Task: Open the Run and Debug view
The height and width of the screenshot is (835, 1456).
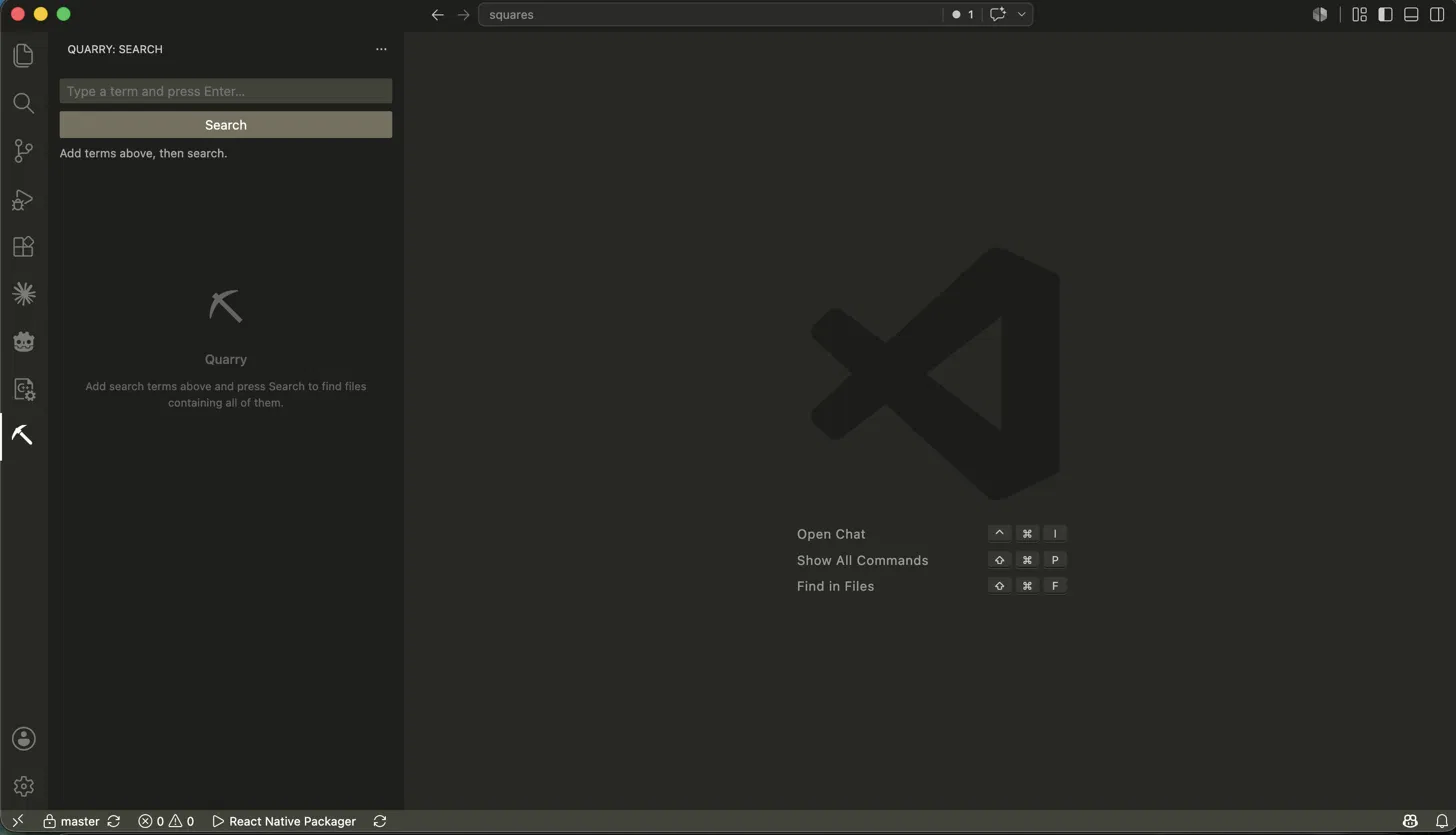Action: [23, 199]
